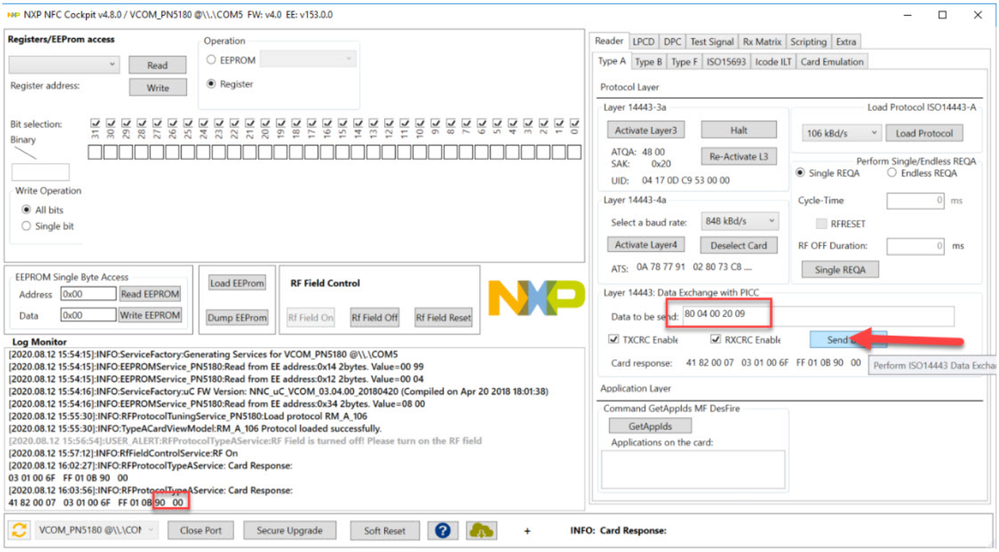
Task: Click the Re-Activate L3 button
Action: (x=739, y=156)
